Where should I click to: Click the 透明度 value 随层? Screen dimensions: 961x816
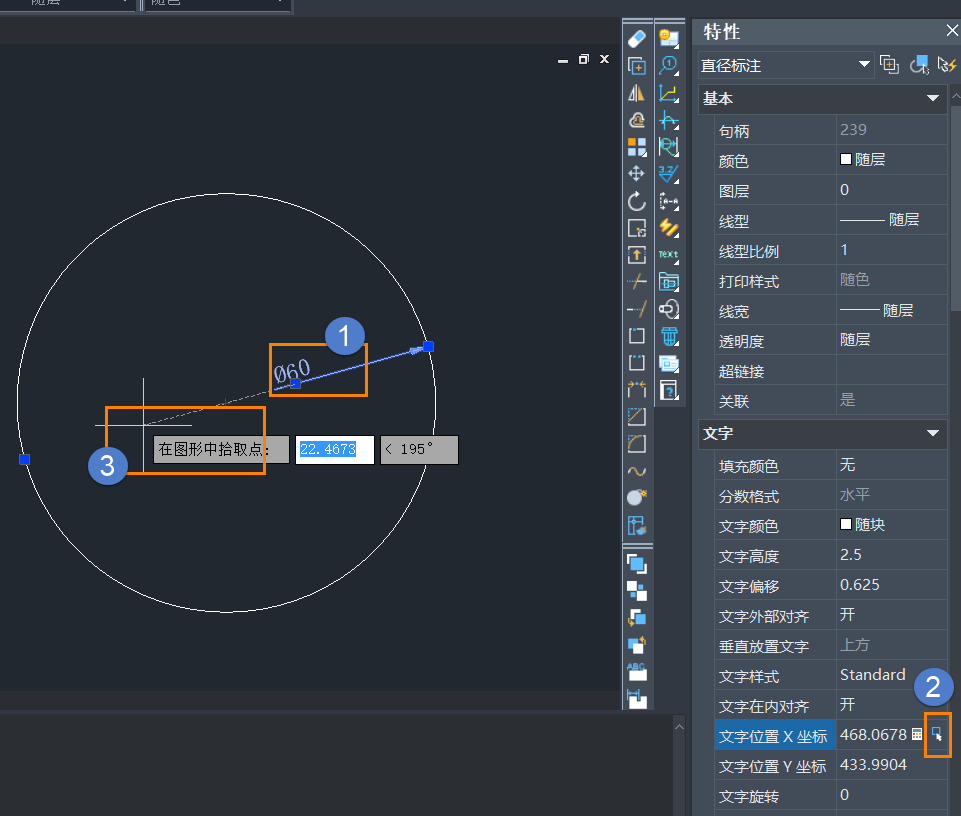point(892,340)
